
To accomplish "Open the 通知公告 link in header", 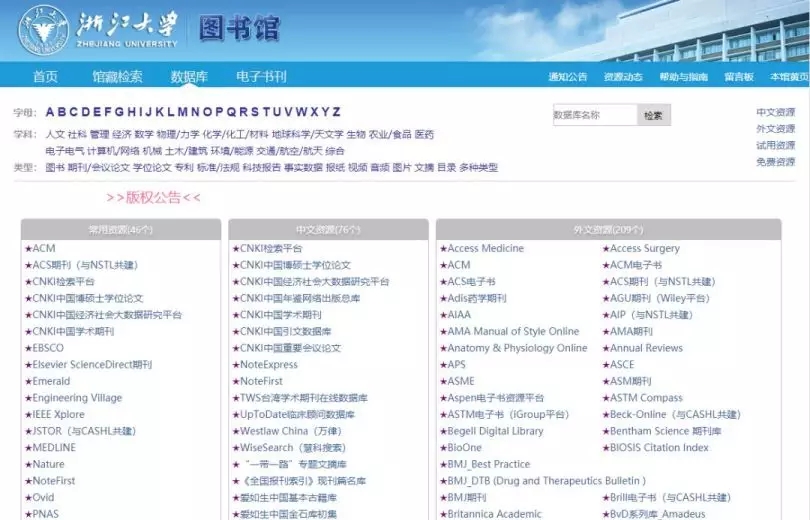I will point(568,77).
